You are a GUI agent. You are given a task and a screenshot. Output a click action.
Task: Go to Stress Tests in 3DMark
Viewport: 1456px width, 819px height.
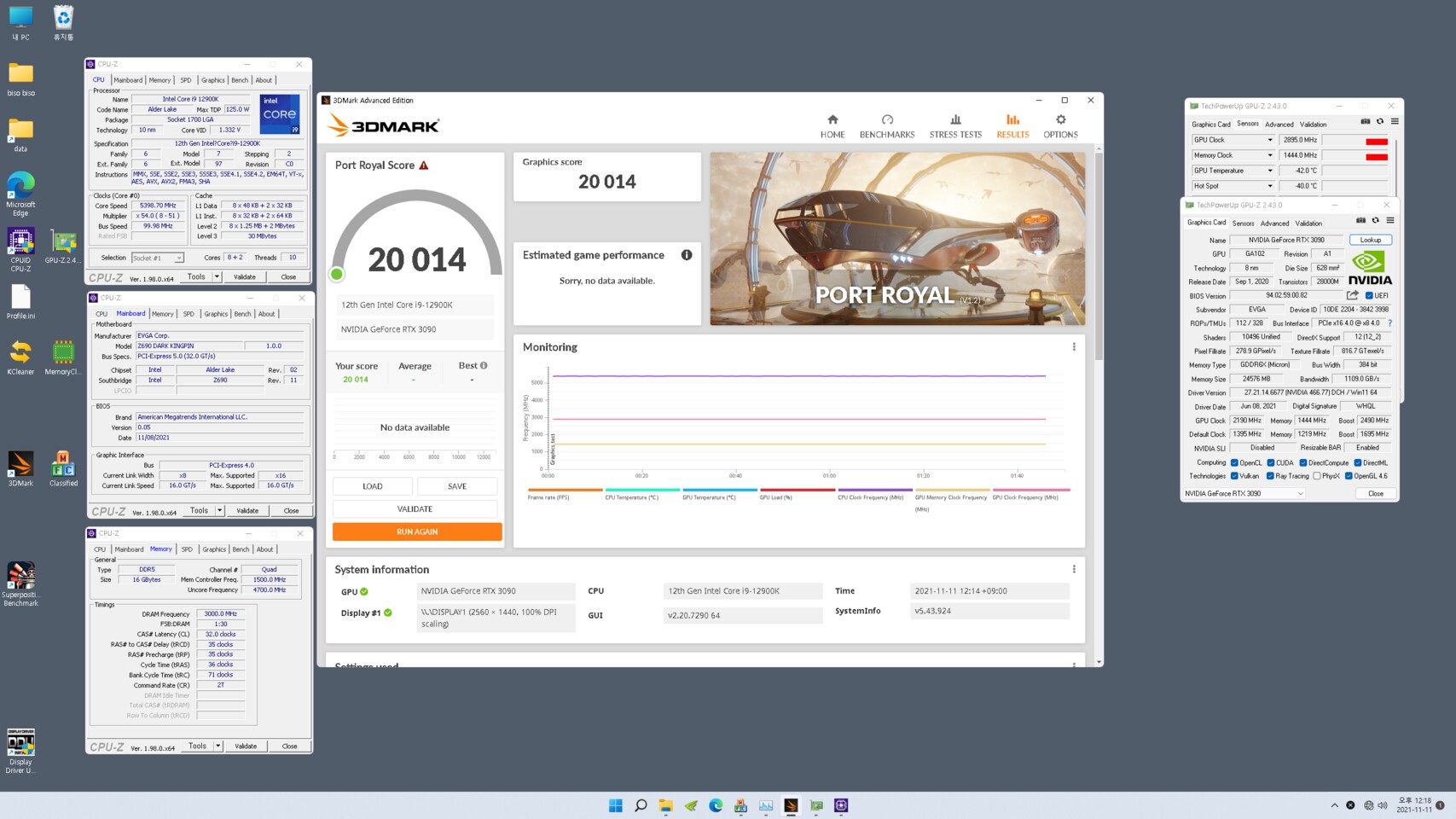[x=955, y=126]
